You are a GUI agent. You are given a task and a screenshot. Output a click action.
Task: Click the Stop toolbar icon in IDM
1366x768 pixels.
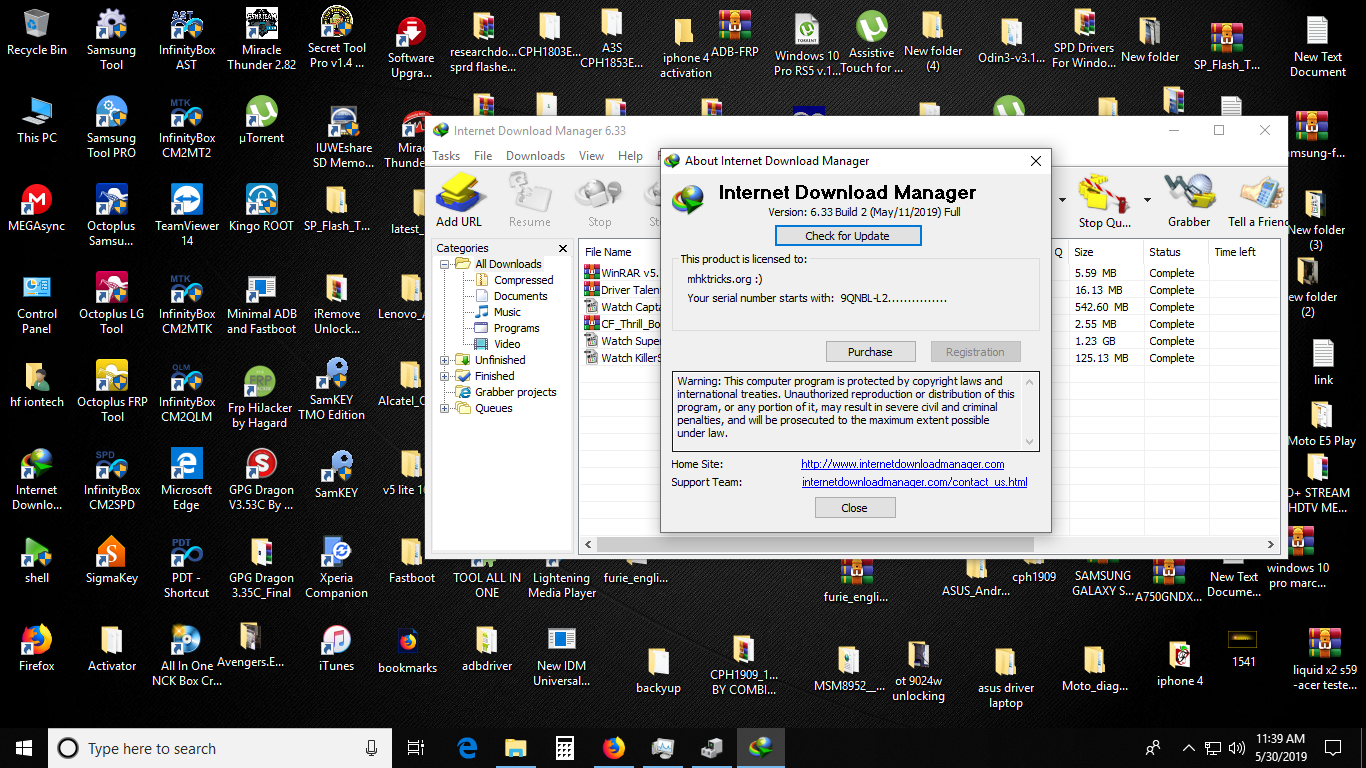tap(599, 199)
